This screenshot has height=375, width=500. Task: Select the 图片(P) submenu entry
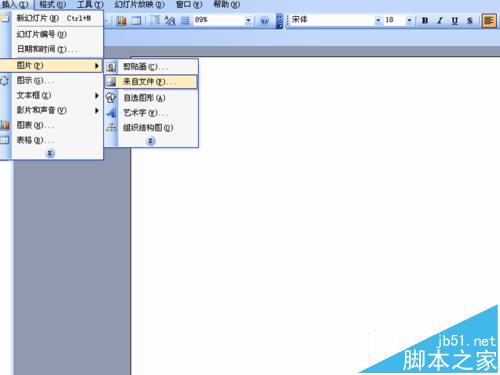pyautogui.click(x=51, y=65)
